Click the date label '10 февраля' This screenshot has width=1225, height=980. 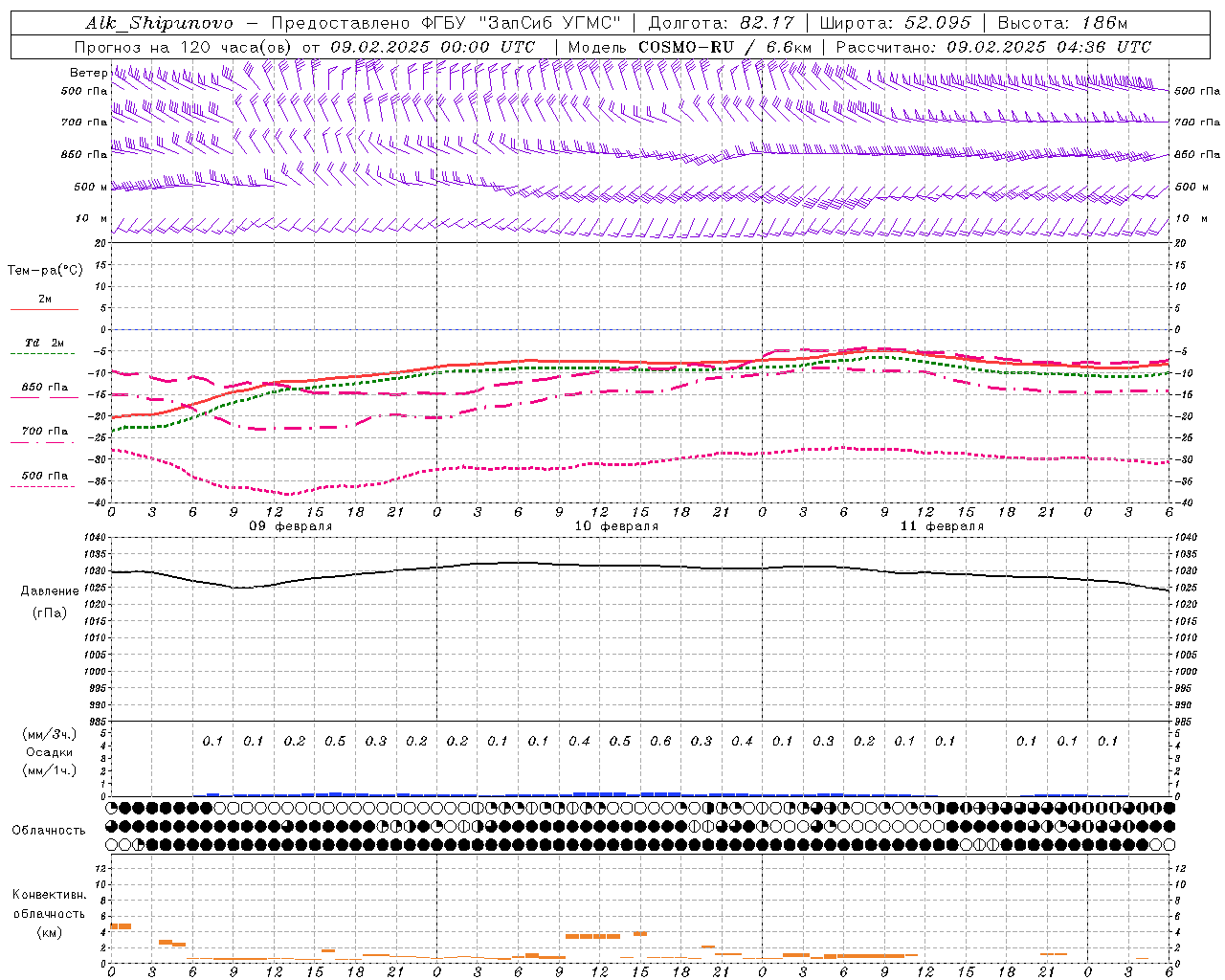coord(616,526)
